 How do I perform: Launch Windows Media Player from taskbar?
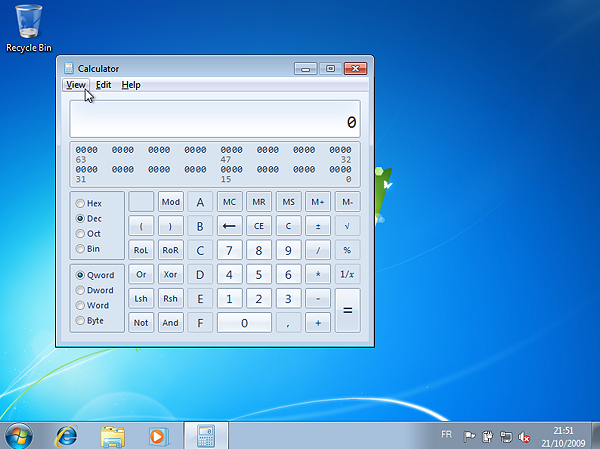click(x=157, y=435)
